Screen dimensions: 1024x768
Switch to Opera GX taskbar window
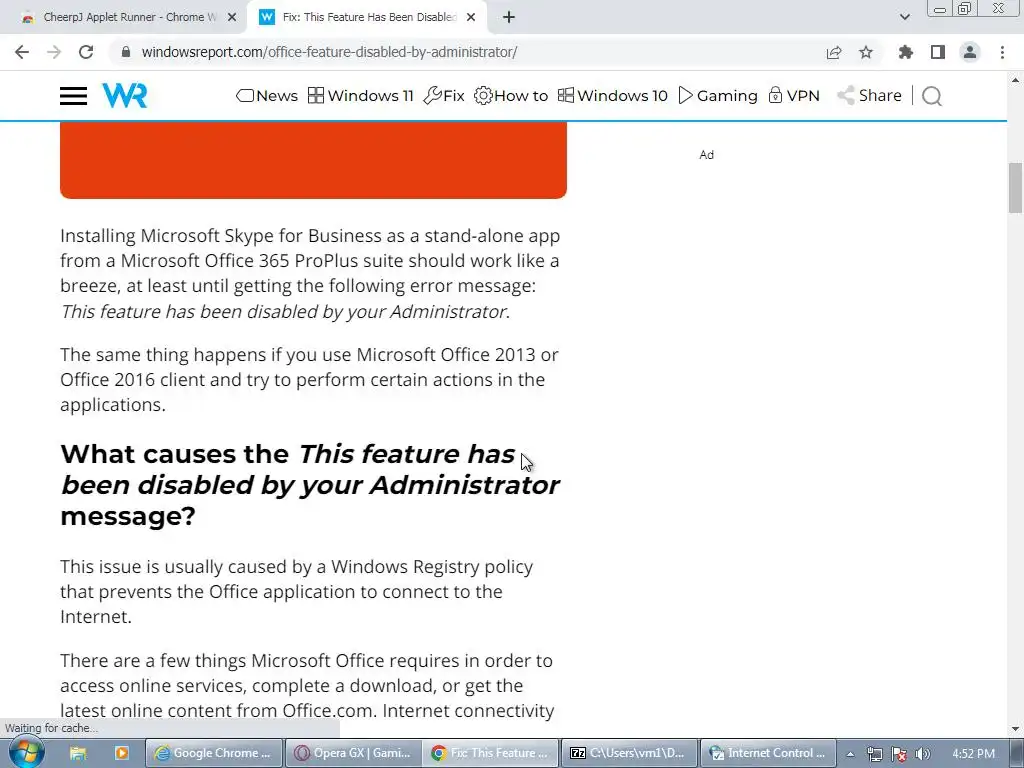[353, 754]
